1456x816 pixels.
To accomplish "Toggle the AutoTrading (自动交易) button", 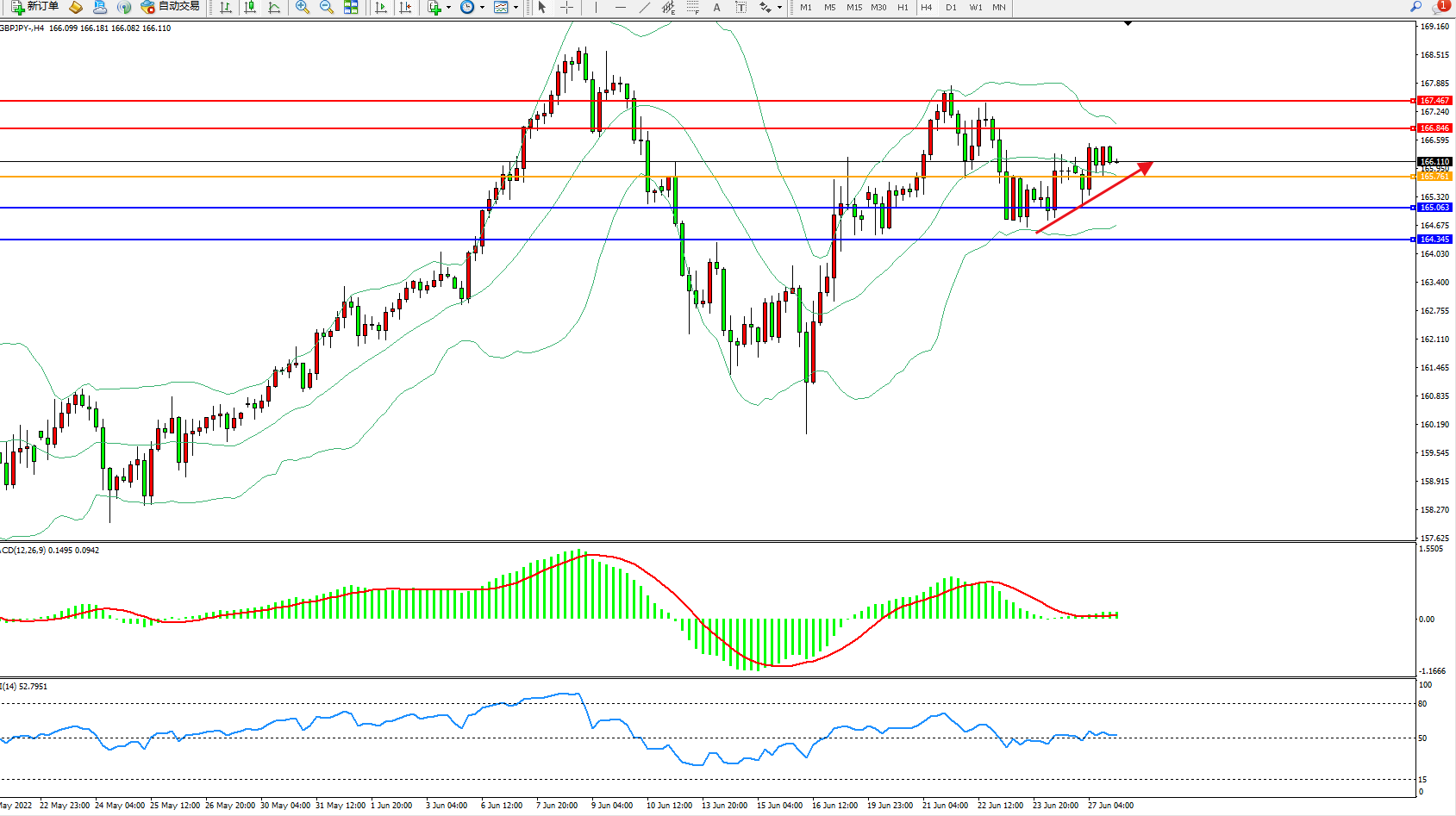I will click(x=170, y=7).
